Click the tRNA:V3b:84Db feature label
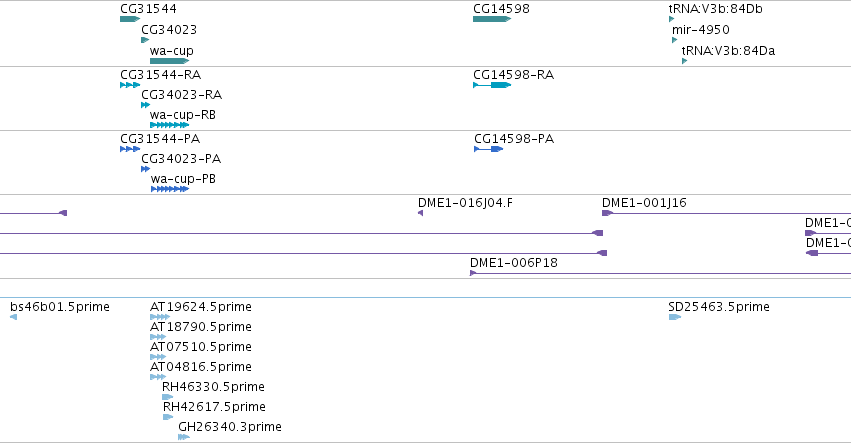851x443 pixels. point(715,9)
